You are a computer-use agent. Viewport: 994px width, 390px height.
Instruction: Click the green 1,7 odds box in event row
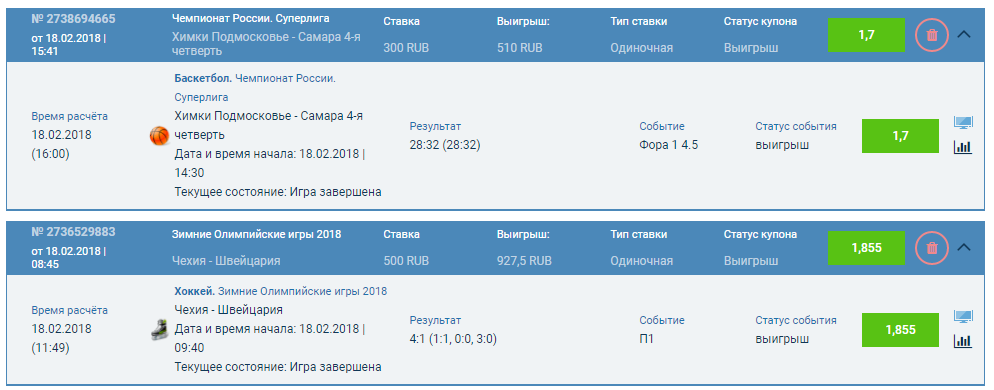[x=900, y=136]
